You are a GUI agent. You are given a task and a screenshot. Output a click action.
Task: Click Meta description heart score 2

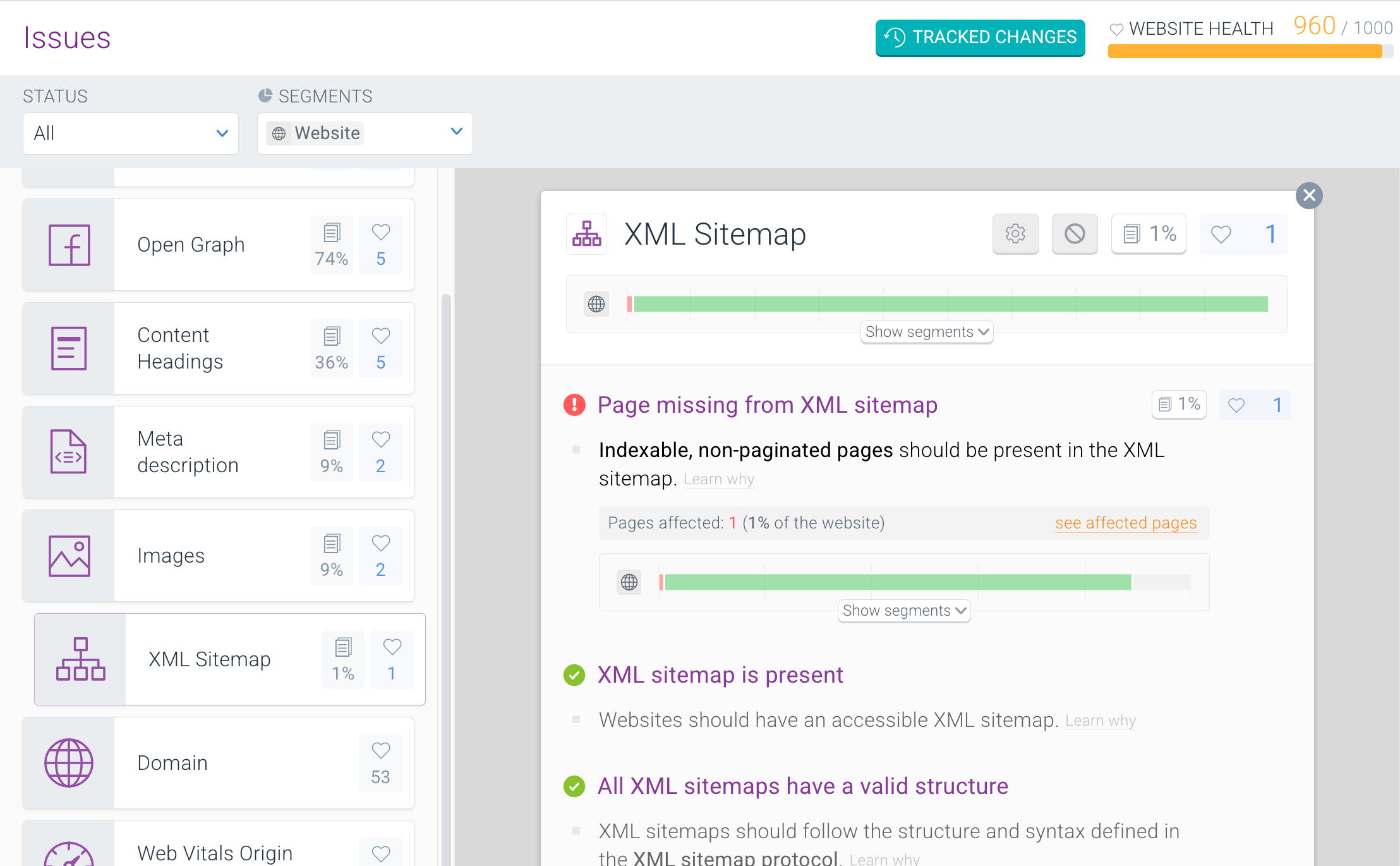pyautogui.click(x=380, y=453)
